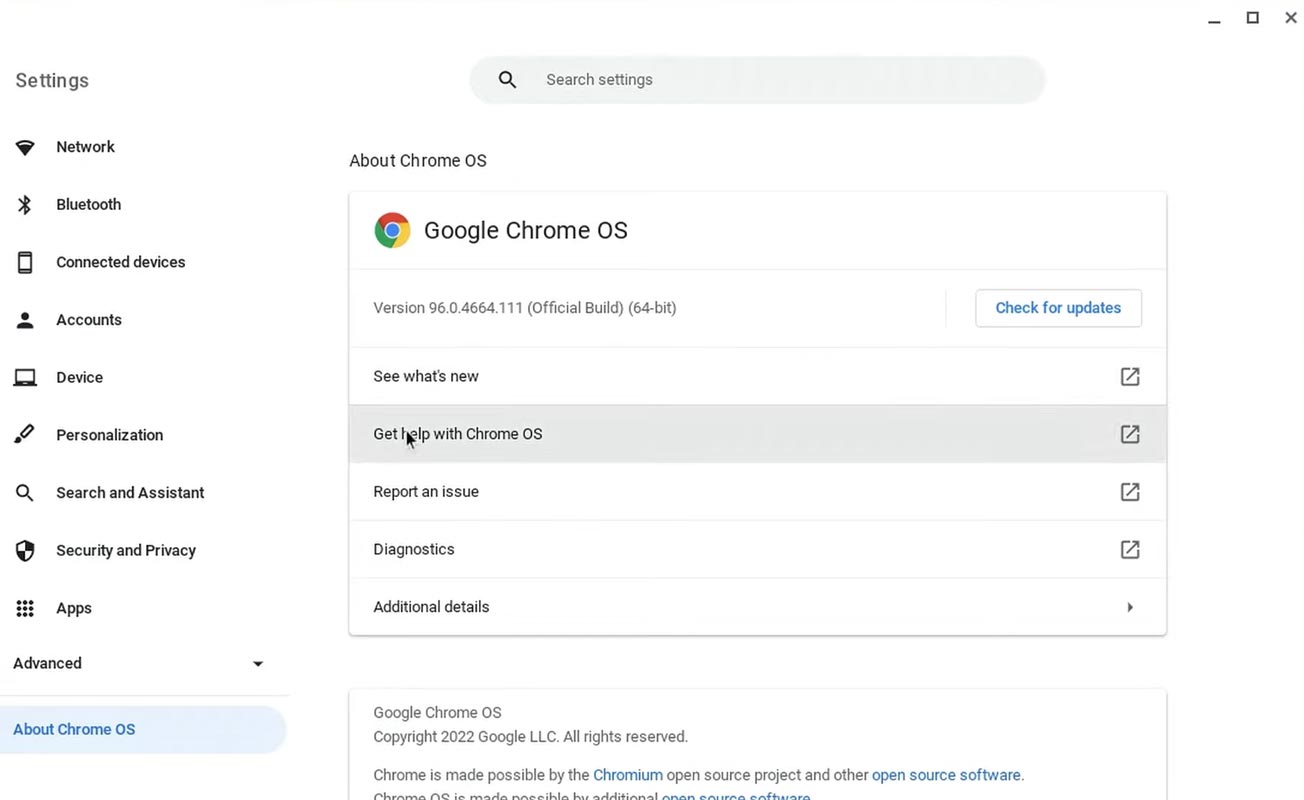
Task: Close the Settings window
Action: 1291,18
